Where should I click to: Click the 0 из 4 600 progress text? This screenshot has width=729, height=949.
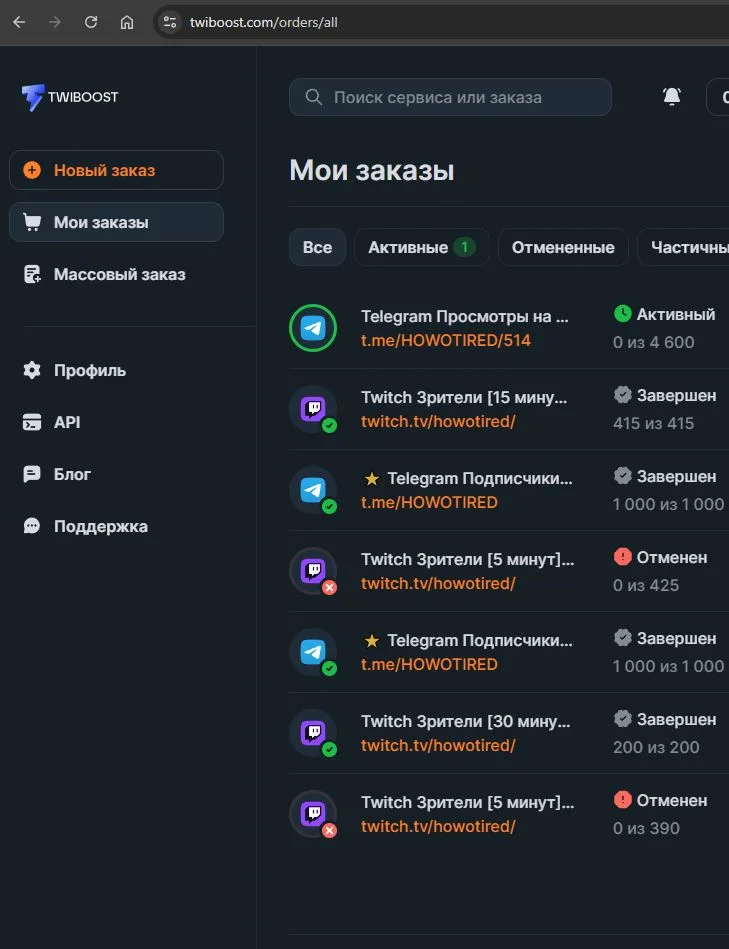pos(653,342)
